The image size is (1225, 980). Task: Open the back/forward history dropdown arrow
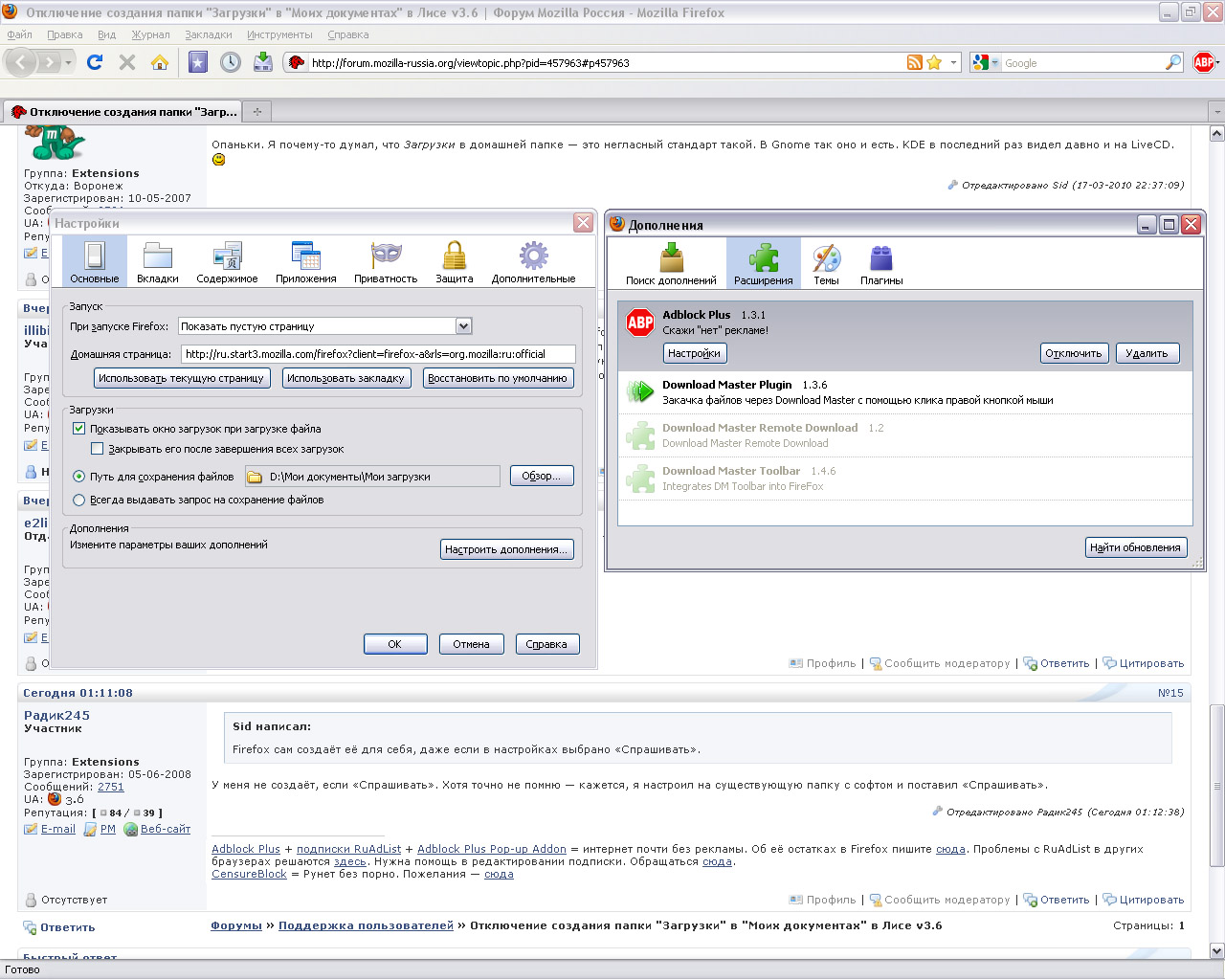tap(69, 63)
